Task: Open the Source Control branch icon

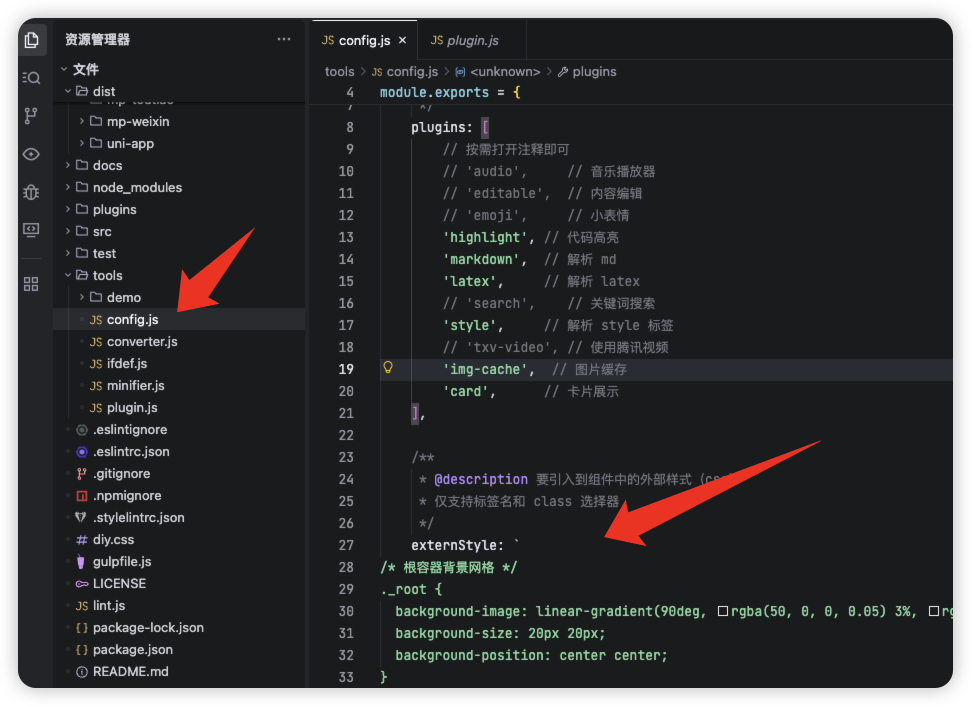Action: click(x=31, y=116)
